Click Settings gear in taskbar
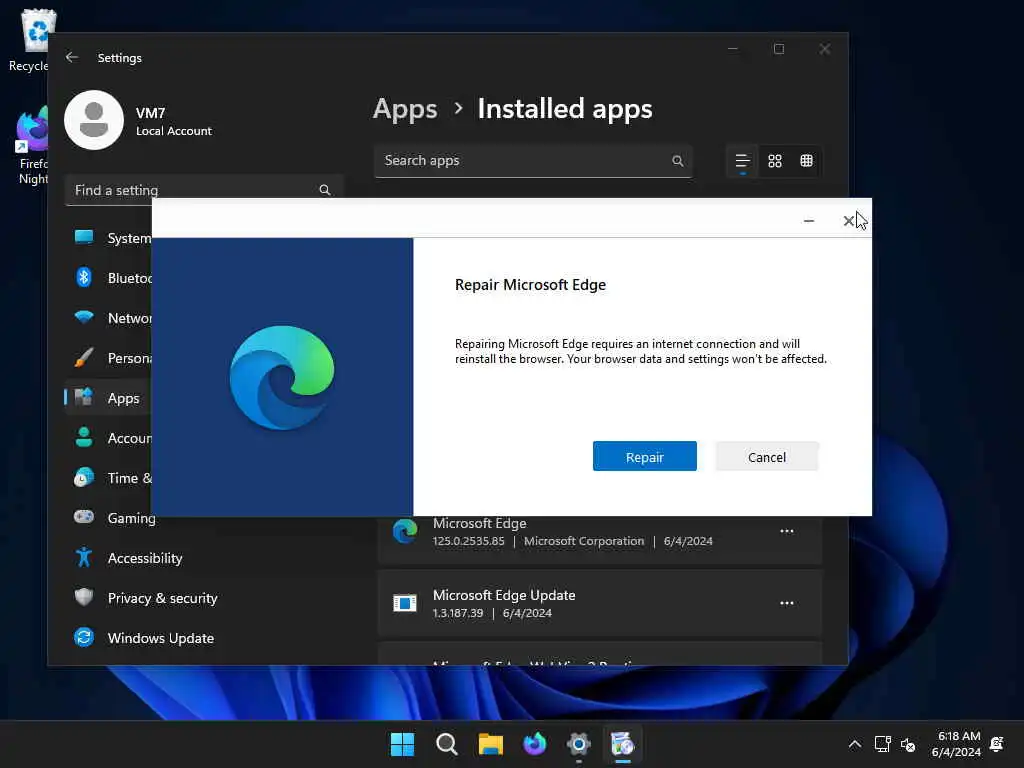Image resolution: width=1024 pixels, height=768 pixels. click(579, 744)
